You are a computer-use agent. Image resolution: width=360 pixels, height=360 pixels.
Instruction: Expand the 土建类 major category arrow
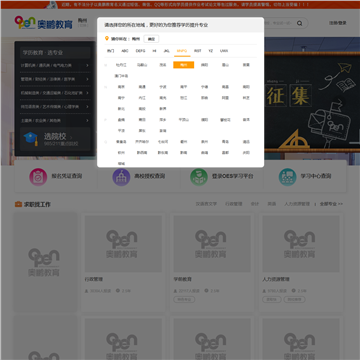pos(87,120)
